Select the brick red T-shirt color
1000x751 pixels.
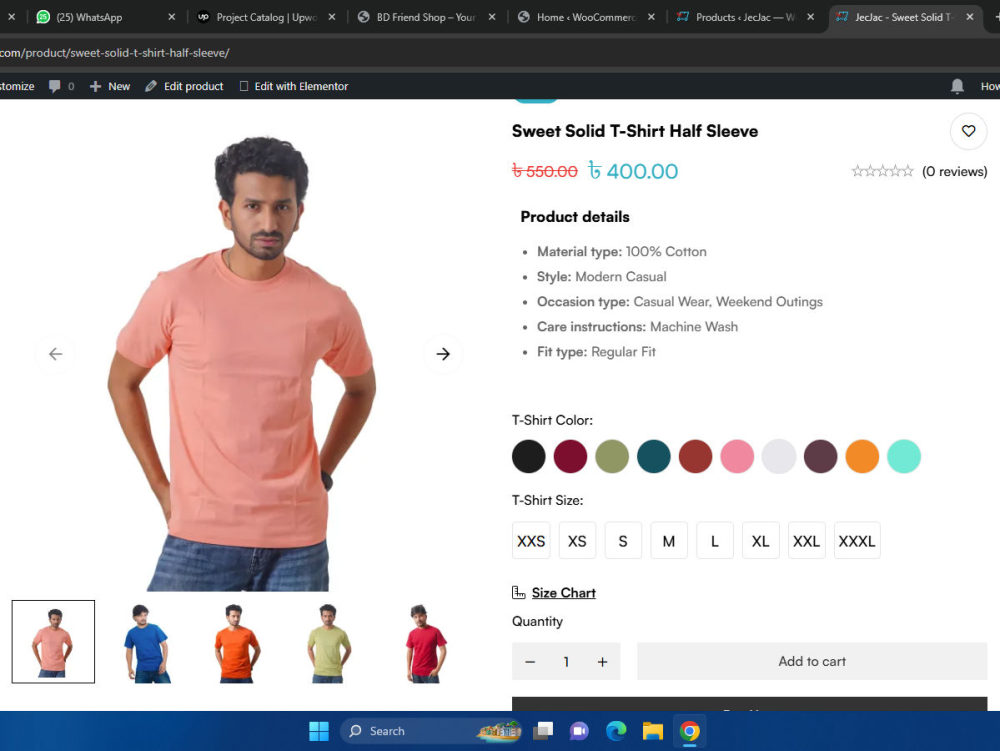coord(696,456)
